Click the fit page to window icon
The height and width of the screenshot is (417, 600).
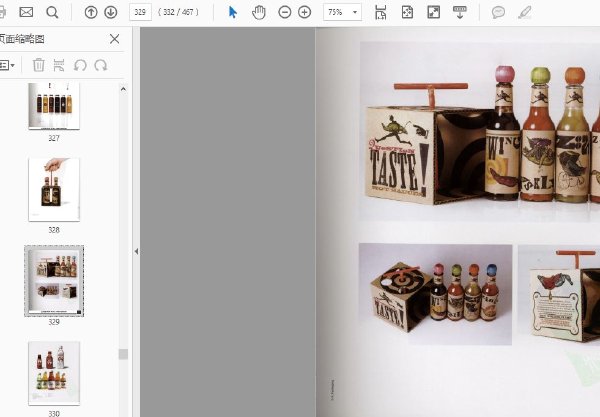pyautogui.click(x=407, y=12)
